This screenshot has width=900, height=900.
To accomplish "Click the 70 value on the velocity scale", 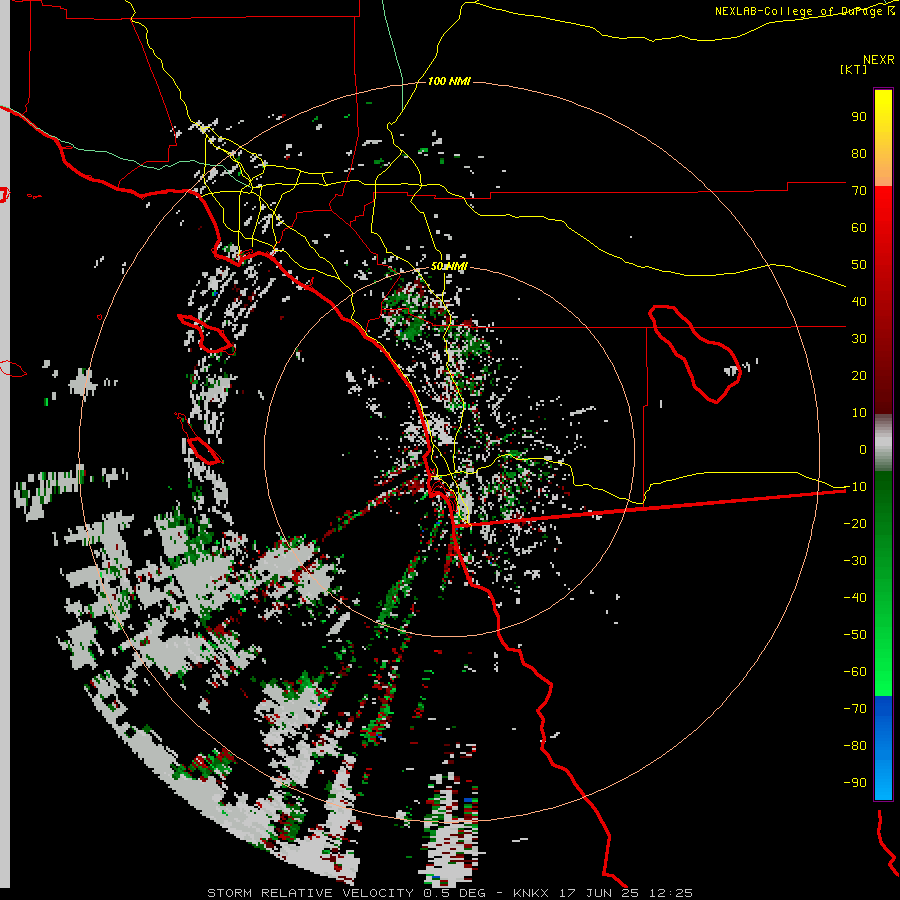I will [859, 191].
